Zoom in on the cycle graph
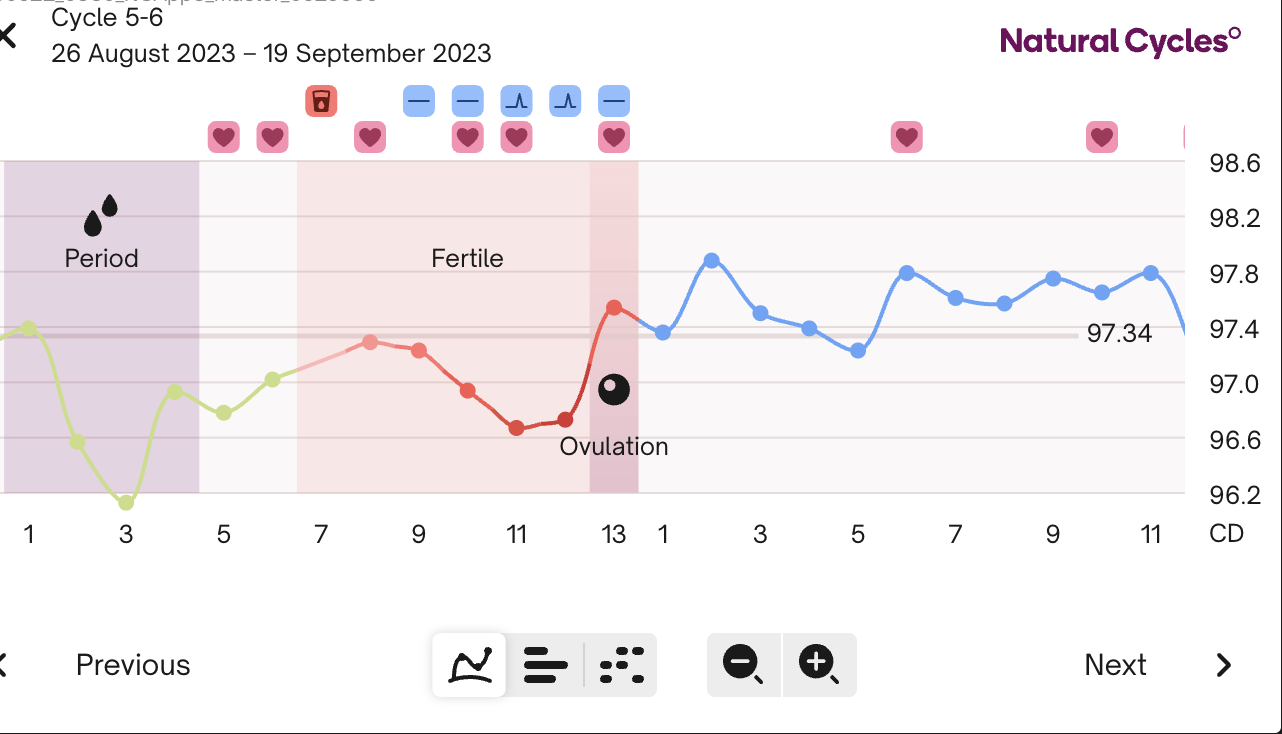 (x=818, y=664)
